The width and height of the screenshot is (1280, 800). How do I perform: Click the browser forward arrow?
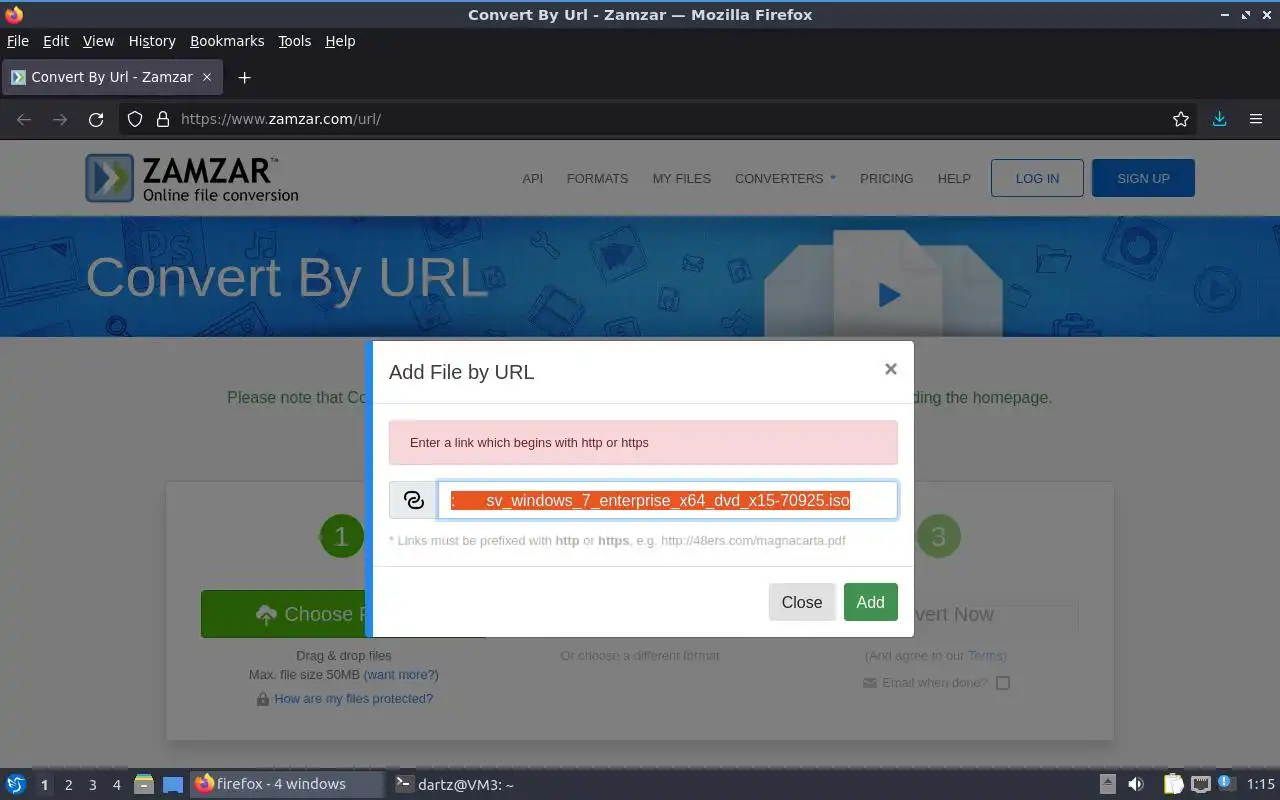(x=60, y=119)
